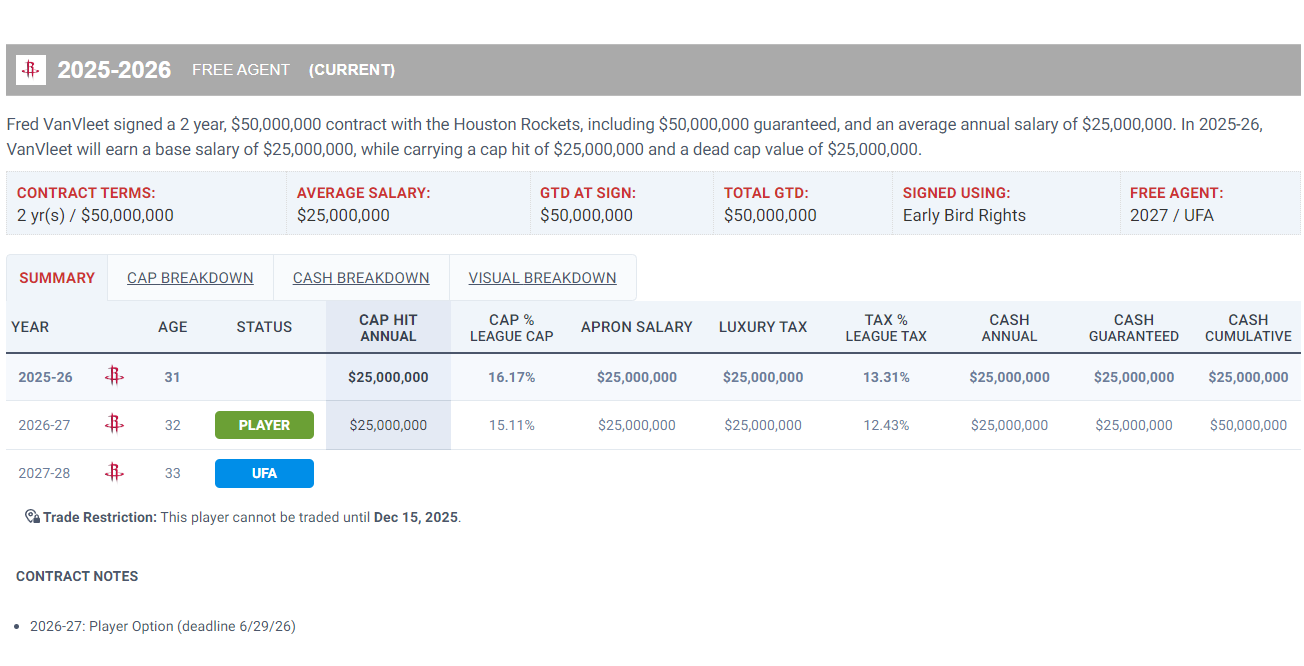Show the Visual Breakdown tab

pos(542,278)
